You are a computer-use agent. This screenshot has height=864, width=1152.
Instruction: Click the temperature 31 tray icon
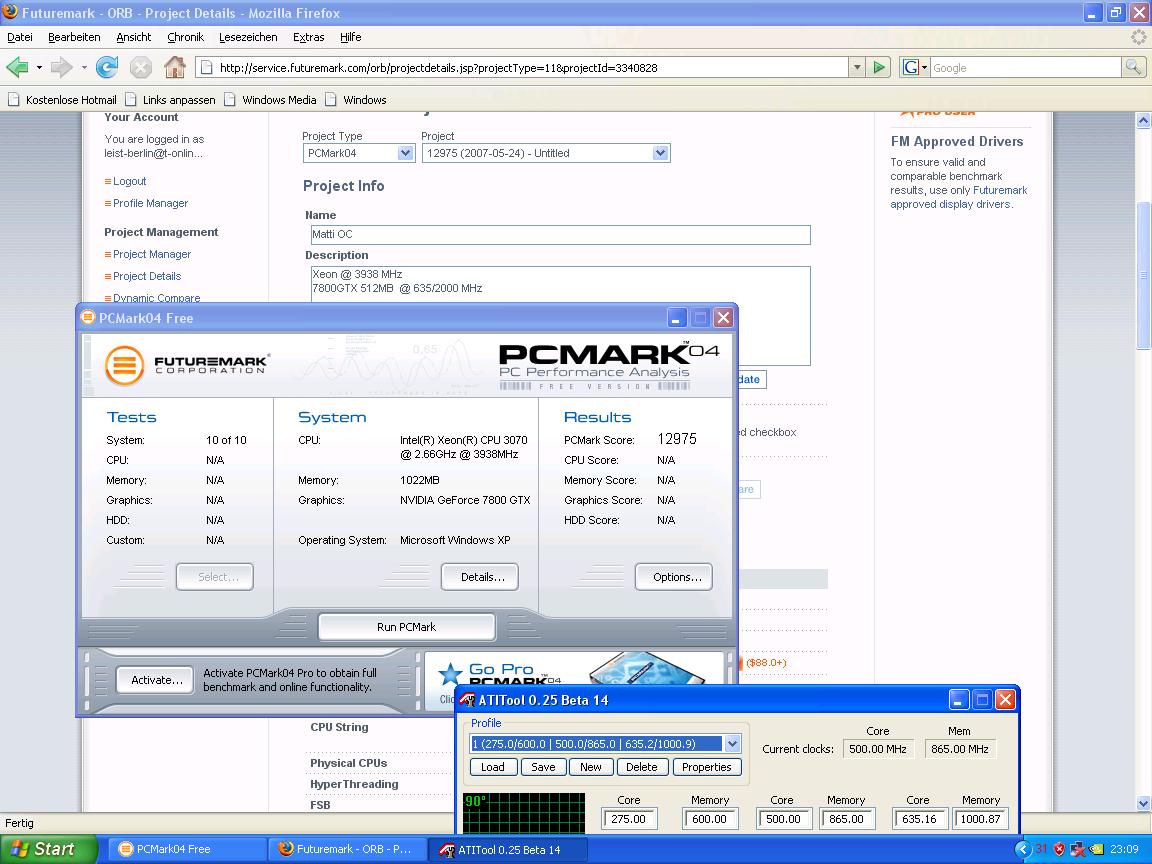point(1041,849)
